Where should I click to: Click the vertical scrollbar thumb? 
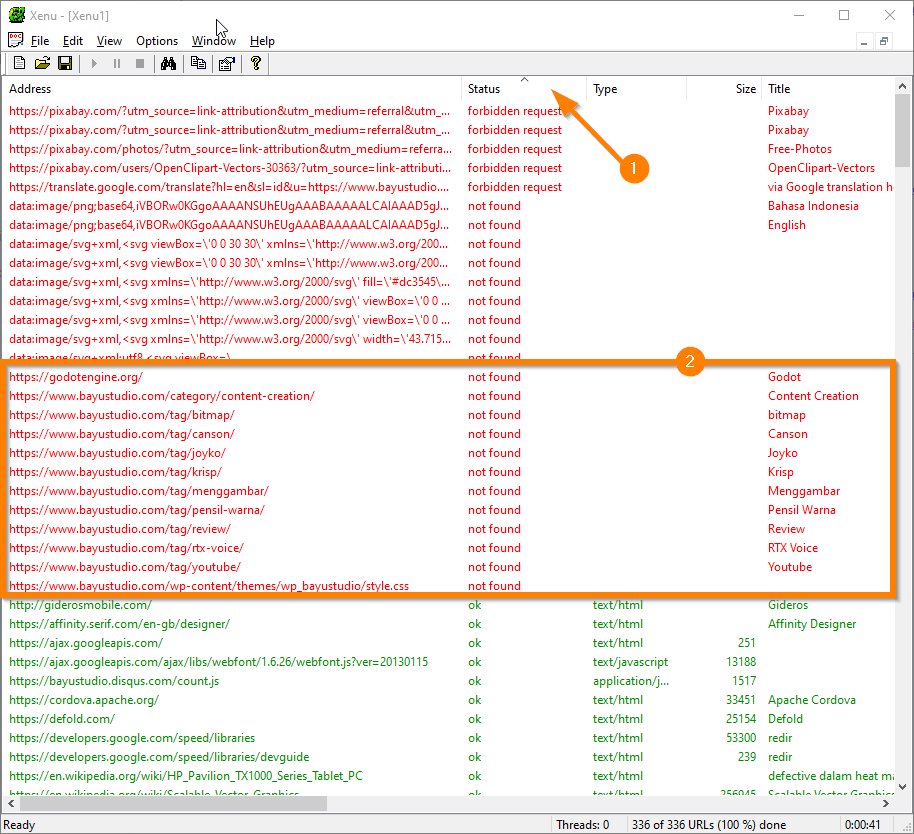pyautogui.click(x=902, y=130)
